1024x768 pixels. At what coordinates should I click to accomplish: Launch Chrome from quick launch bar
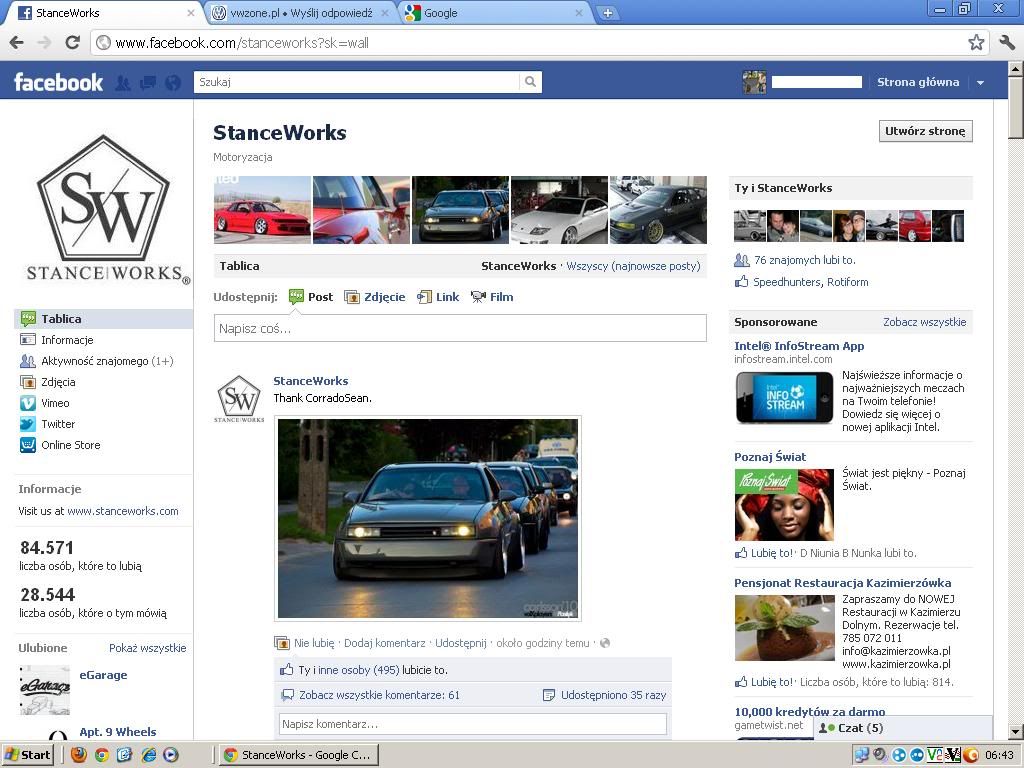click(102, 755)
